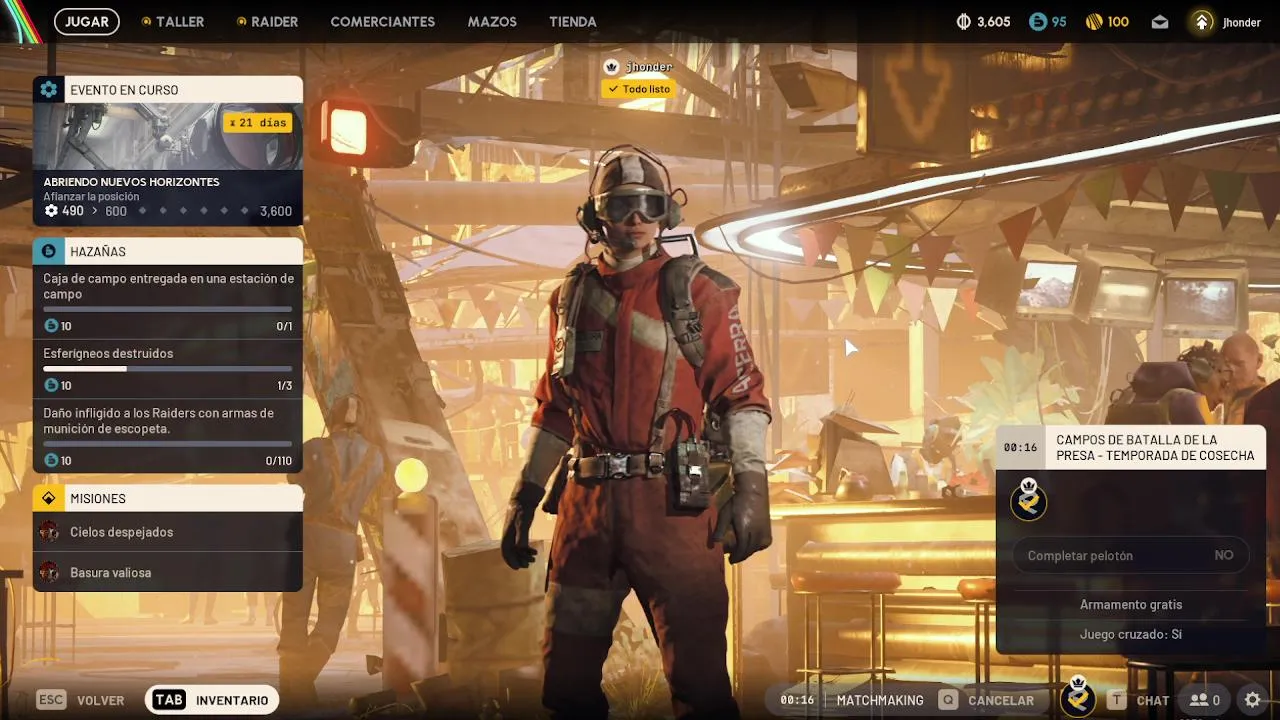The height and width of the screenshot is (720, 1280).
Task: Click the crown icon above the player name
Action: click(x=611, y=66)
